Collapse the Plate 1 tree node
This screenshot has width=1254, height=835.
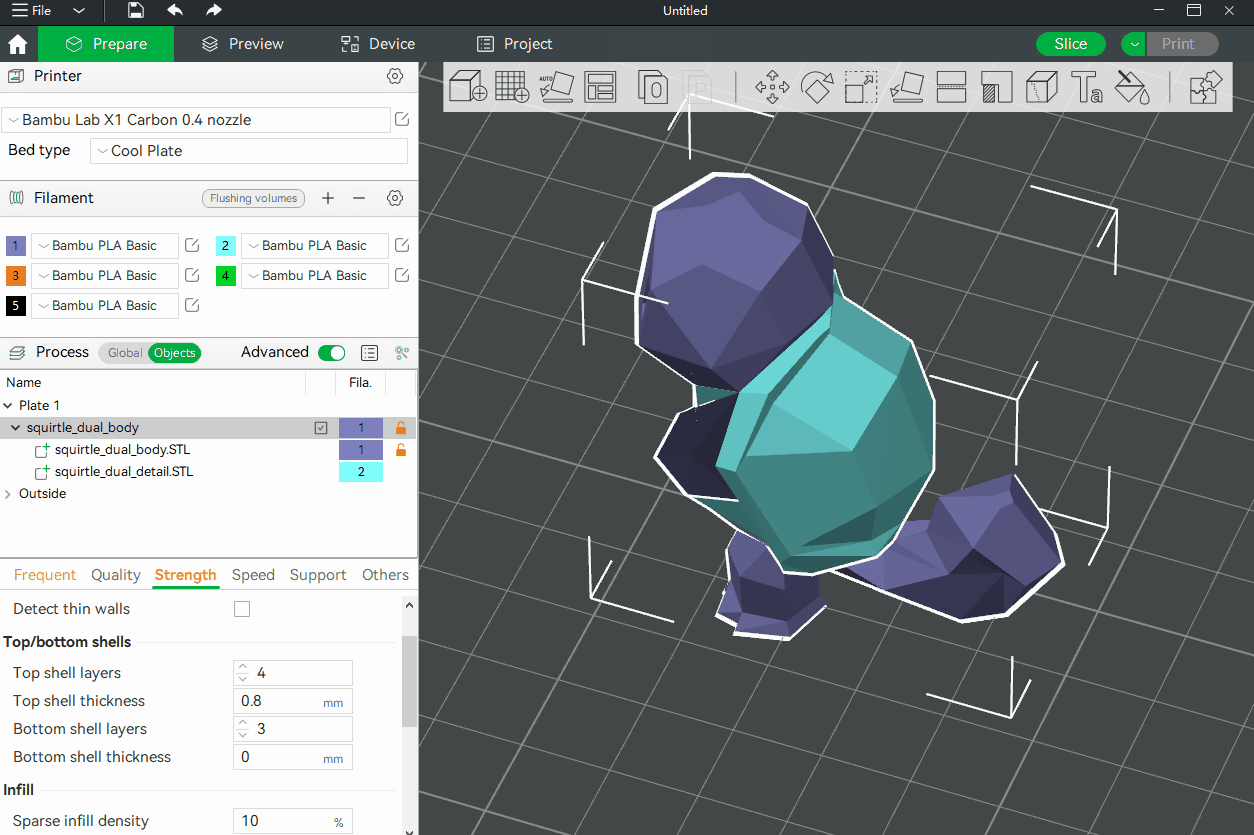(8, 406)
